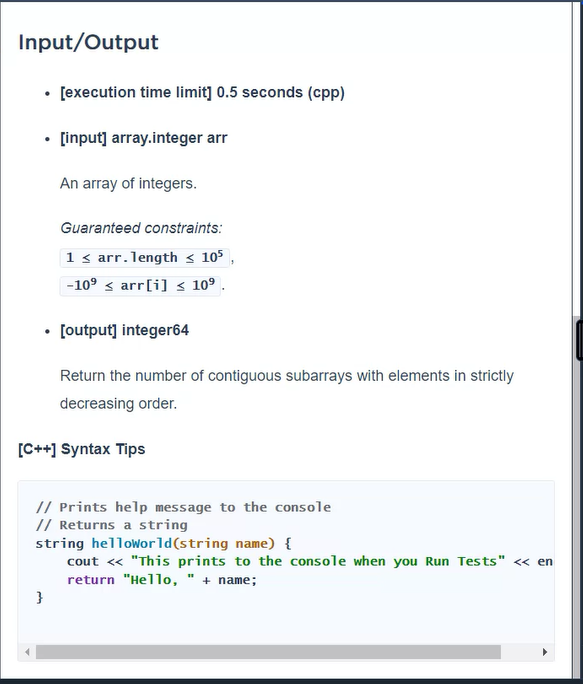583x684 pixels.
Task: Click the code block's right scroll arrow
Action: click(545, 652)
